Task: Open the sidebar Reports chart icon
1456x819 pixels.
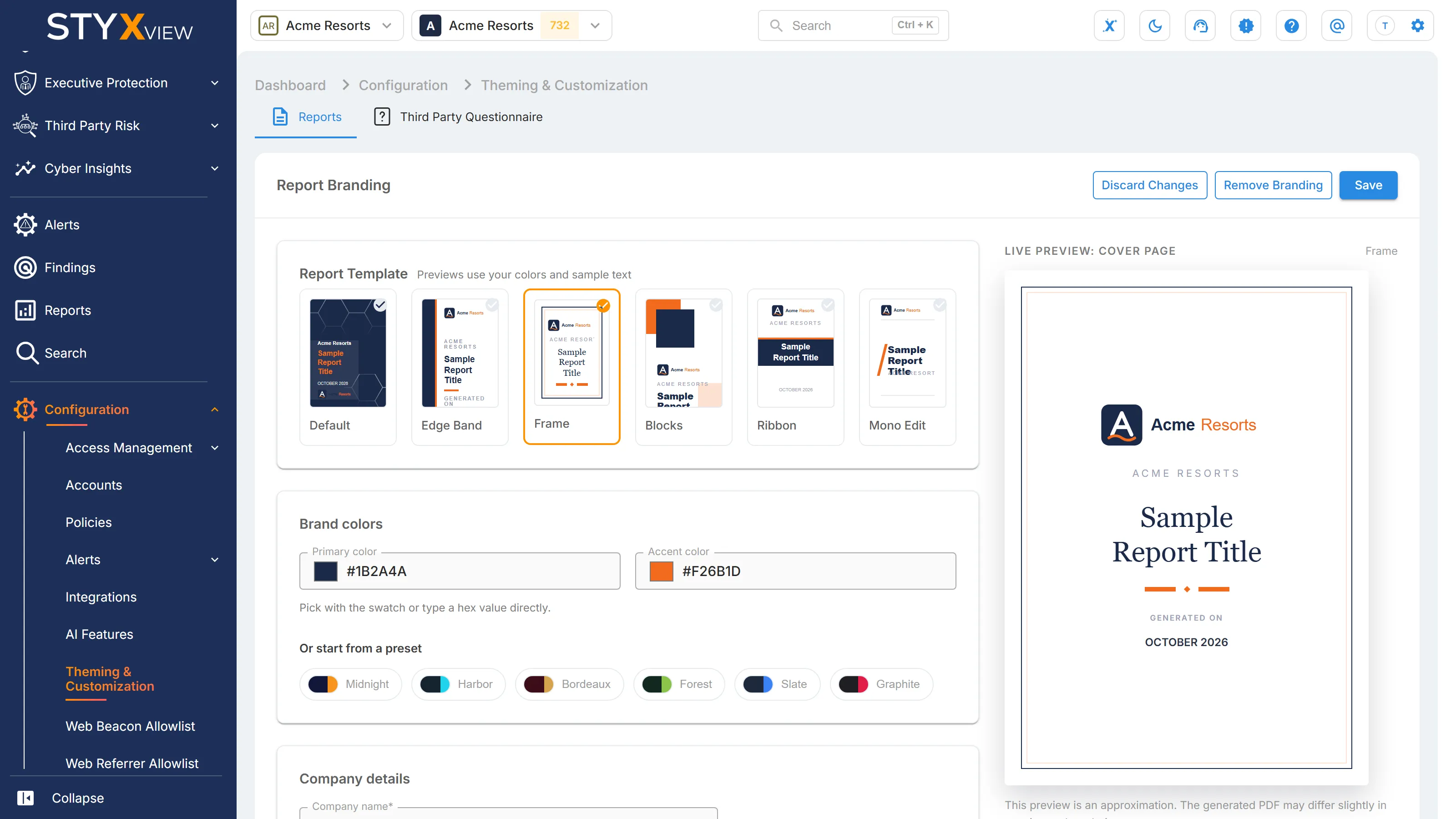Action: (25, 310)
